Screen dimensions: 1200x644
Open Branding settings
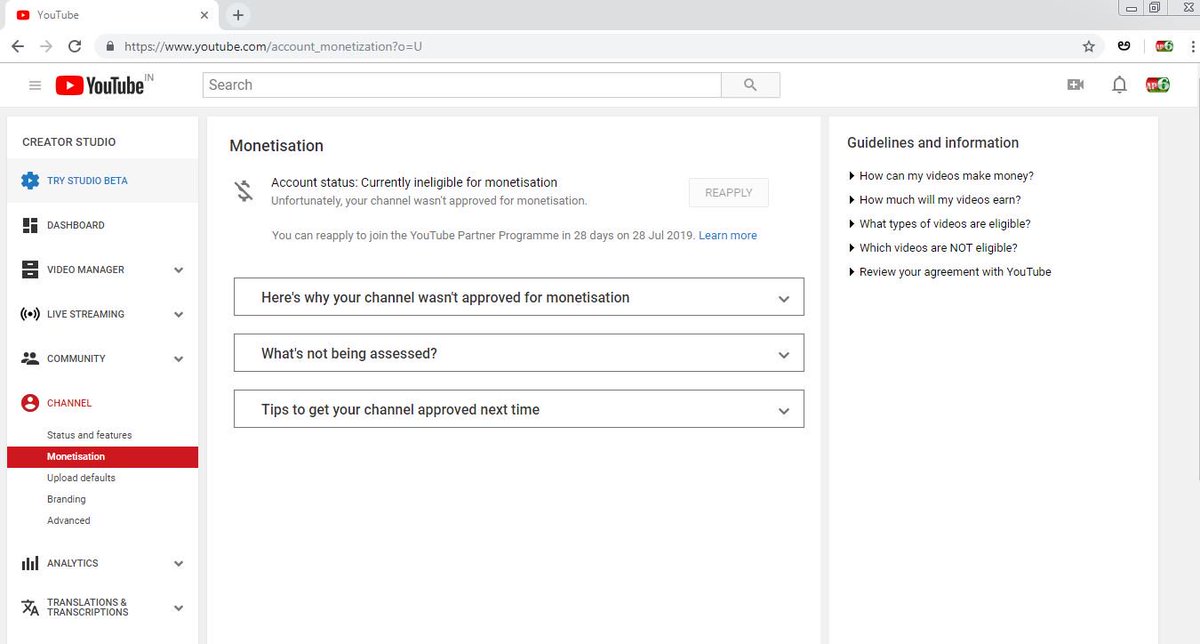tap(66, 499)
